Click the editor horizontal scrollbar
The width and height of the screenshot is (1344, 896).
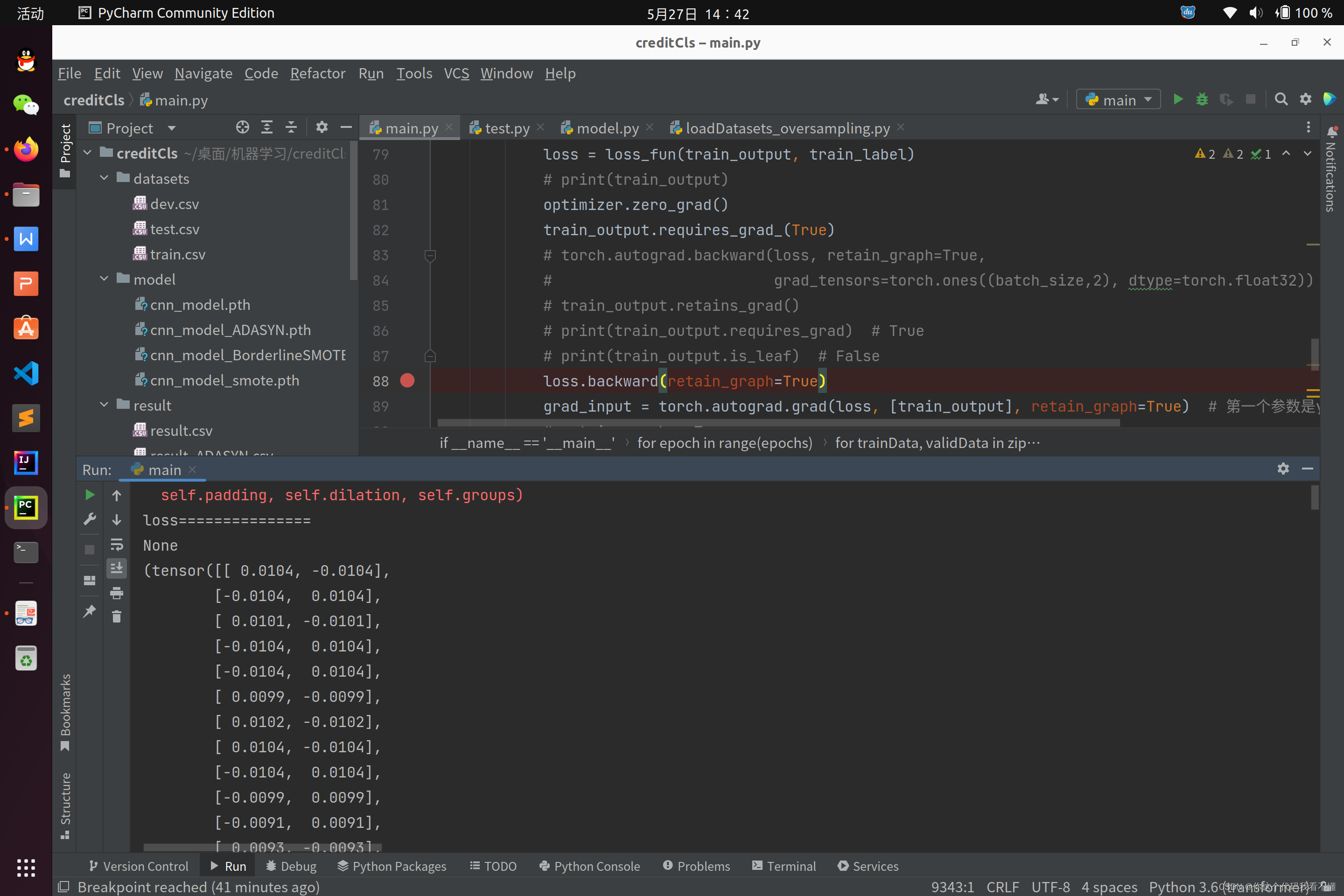(x=778, y=423)
